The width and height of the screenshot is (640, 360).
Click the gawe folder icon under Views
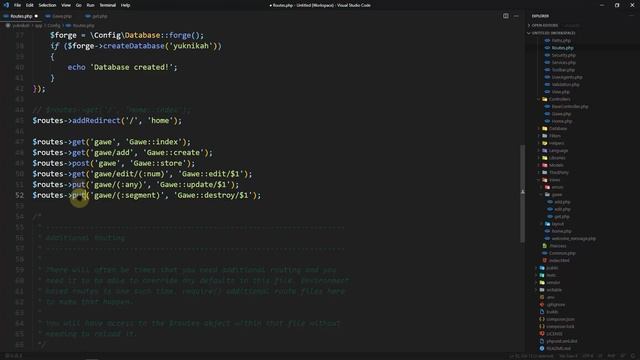coord(547,195)
